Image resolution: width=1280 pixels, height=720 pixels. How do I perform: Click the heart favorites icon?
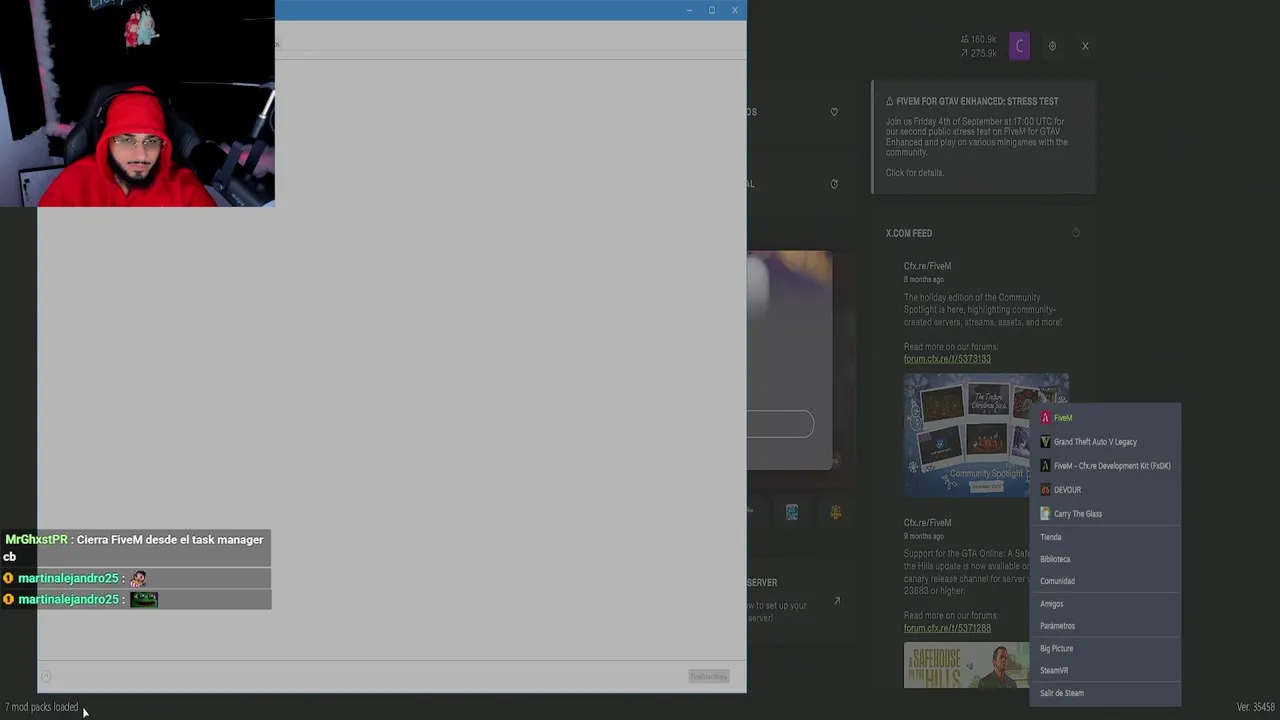click(x=834, y=112)
